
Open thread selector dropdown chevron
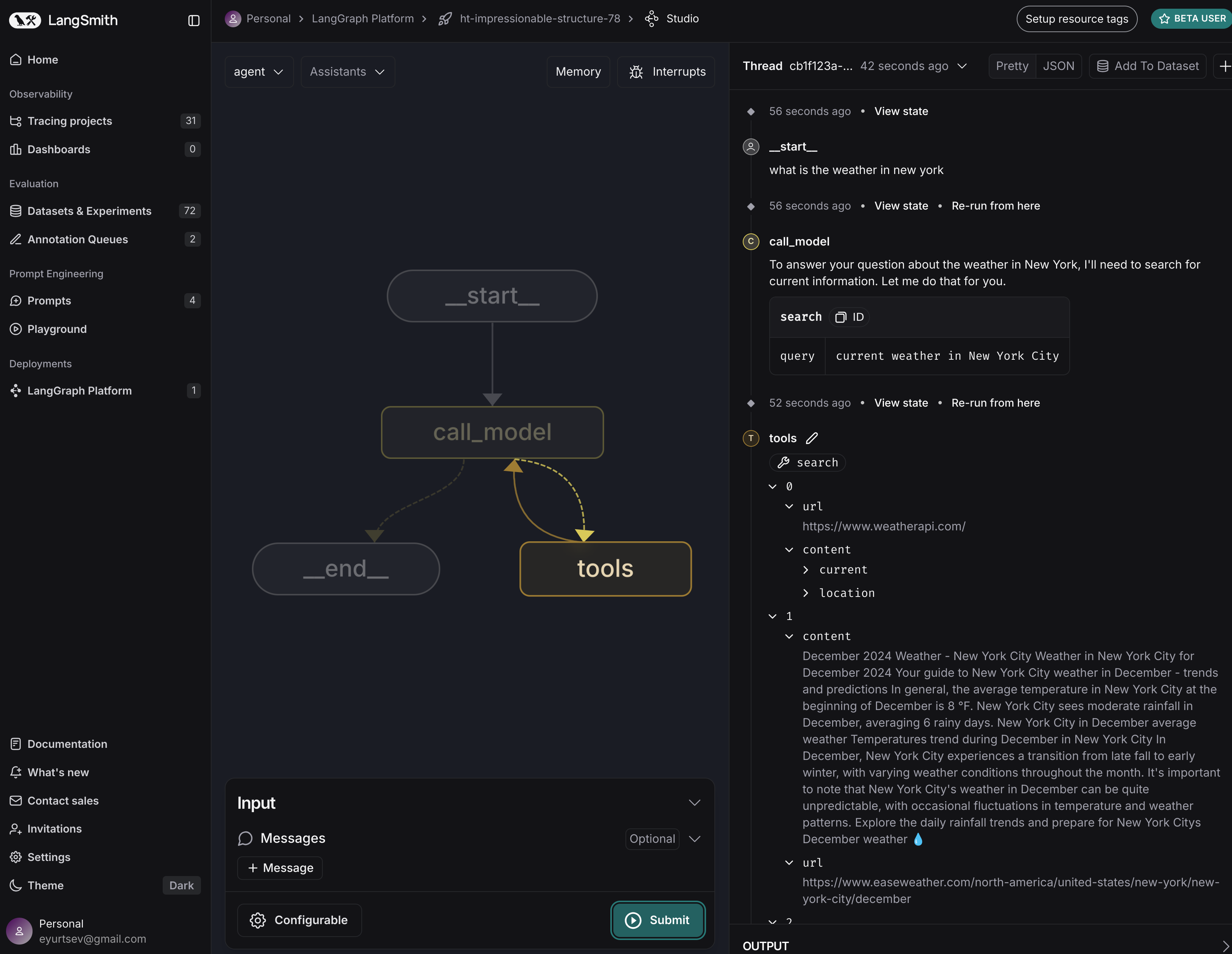pyautogui.click(x=962, y=66)
